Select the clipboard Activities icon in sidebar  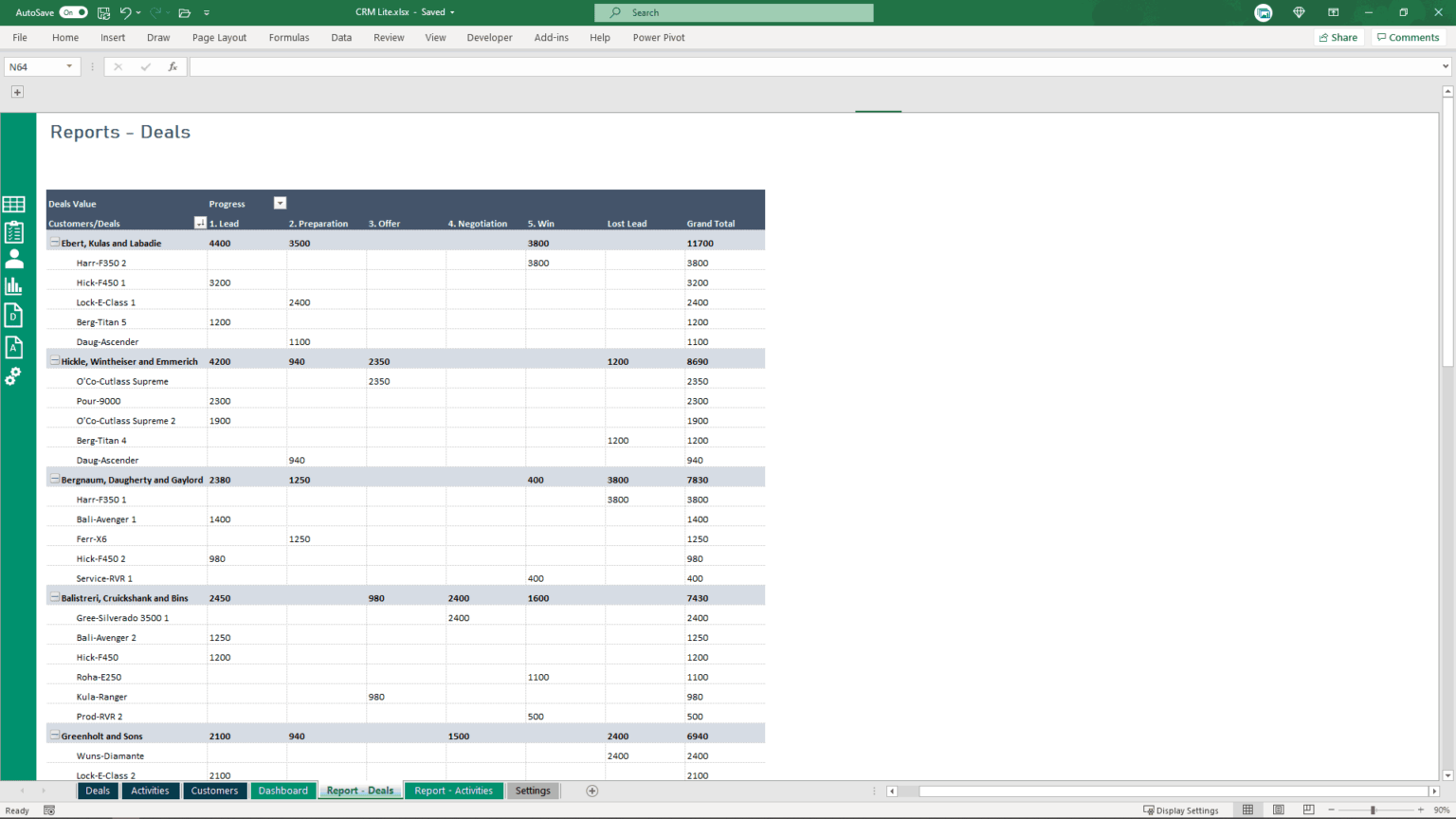click(13, 230)
